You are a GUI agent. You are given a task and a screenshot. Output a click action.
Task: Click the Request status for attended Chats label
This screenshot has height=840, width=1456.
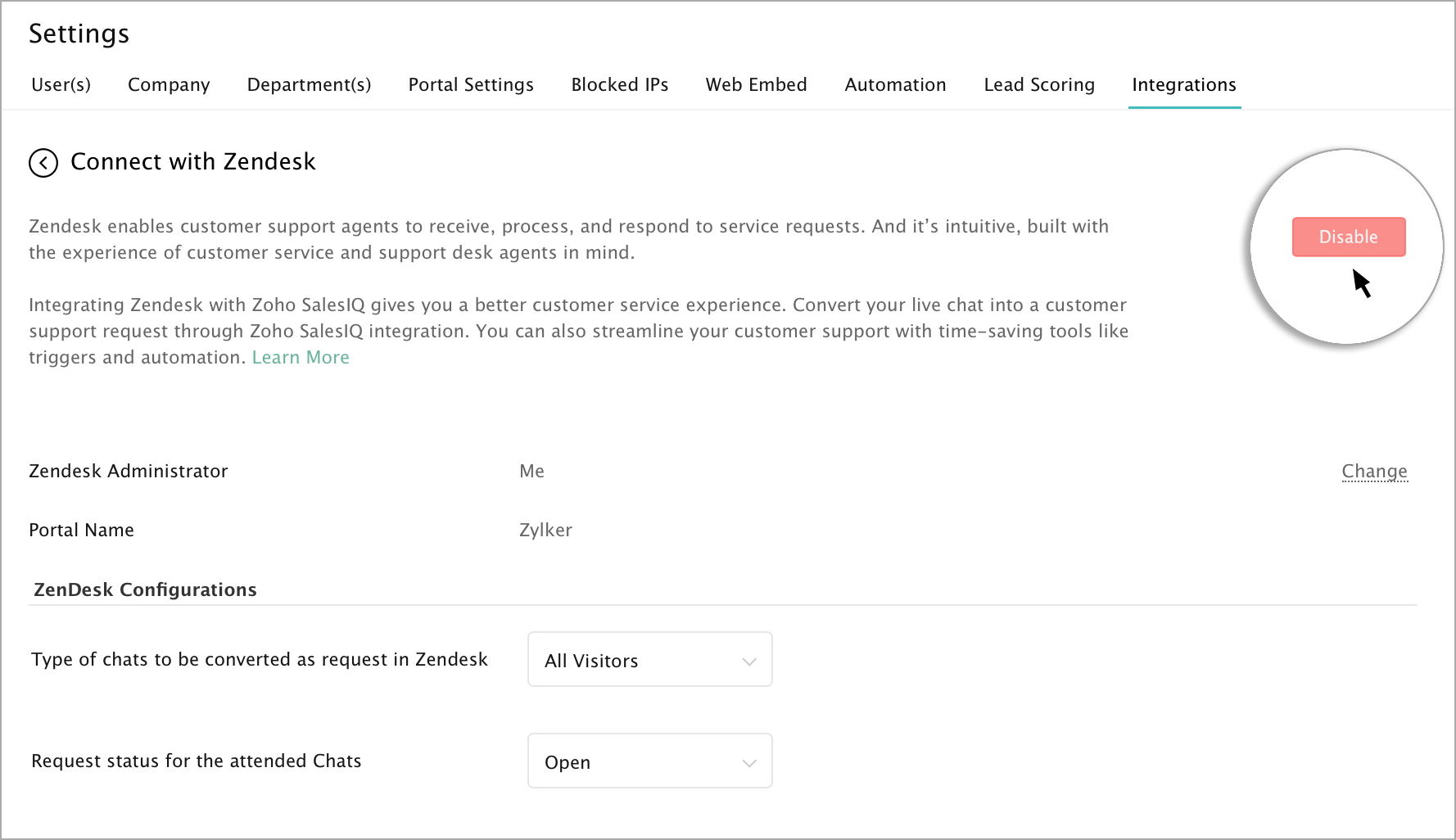197,761
